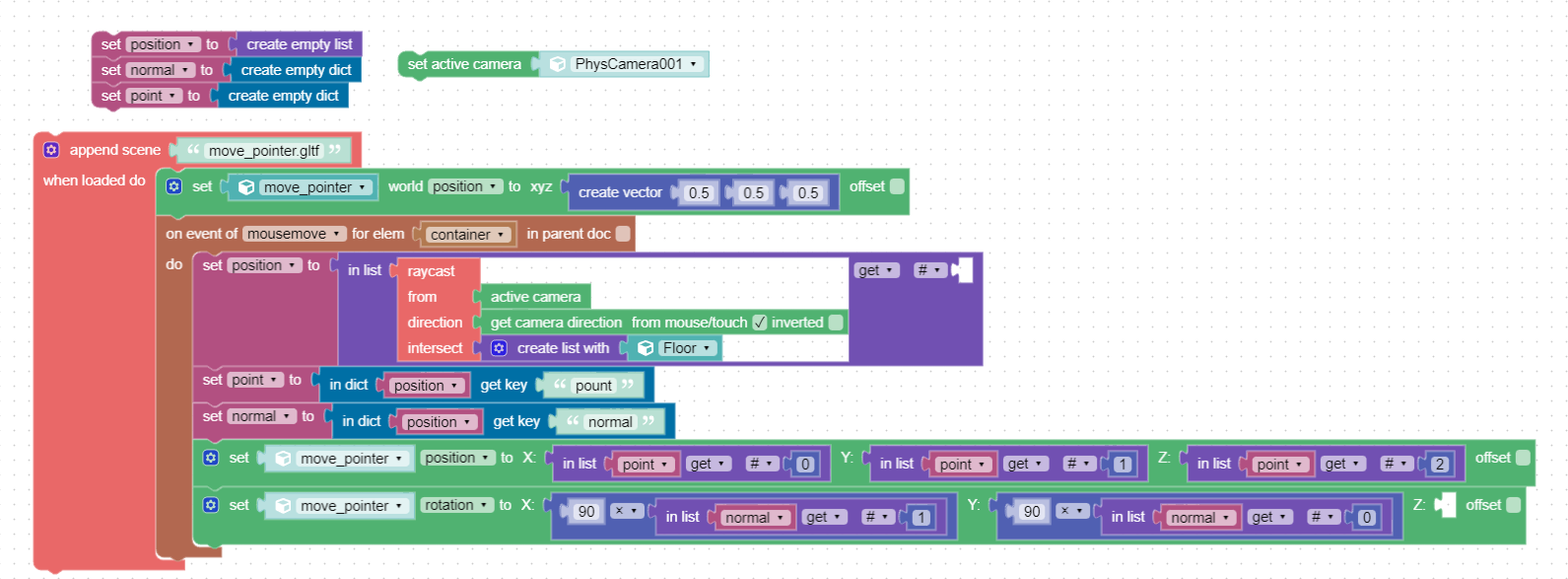Viewport: 1568px width, 579px height.
Task: Click gear icon on set move_pointer world position block
Action: coord(174,186)
